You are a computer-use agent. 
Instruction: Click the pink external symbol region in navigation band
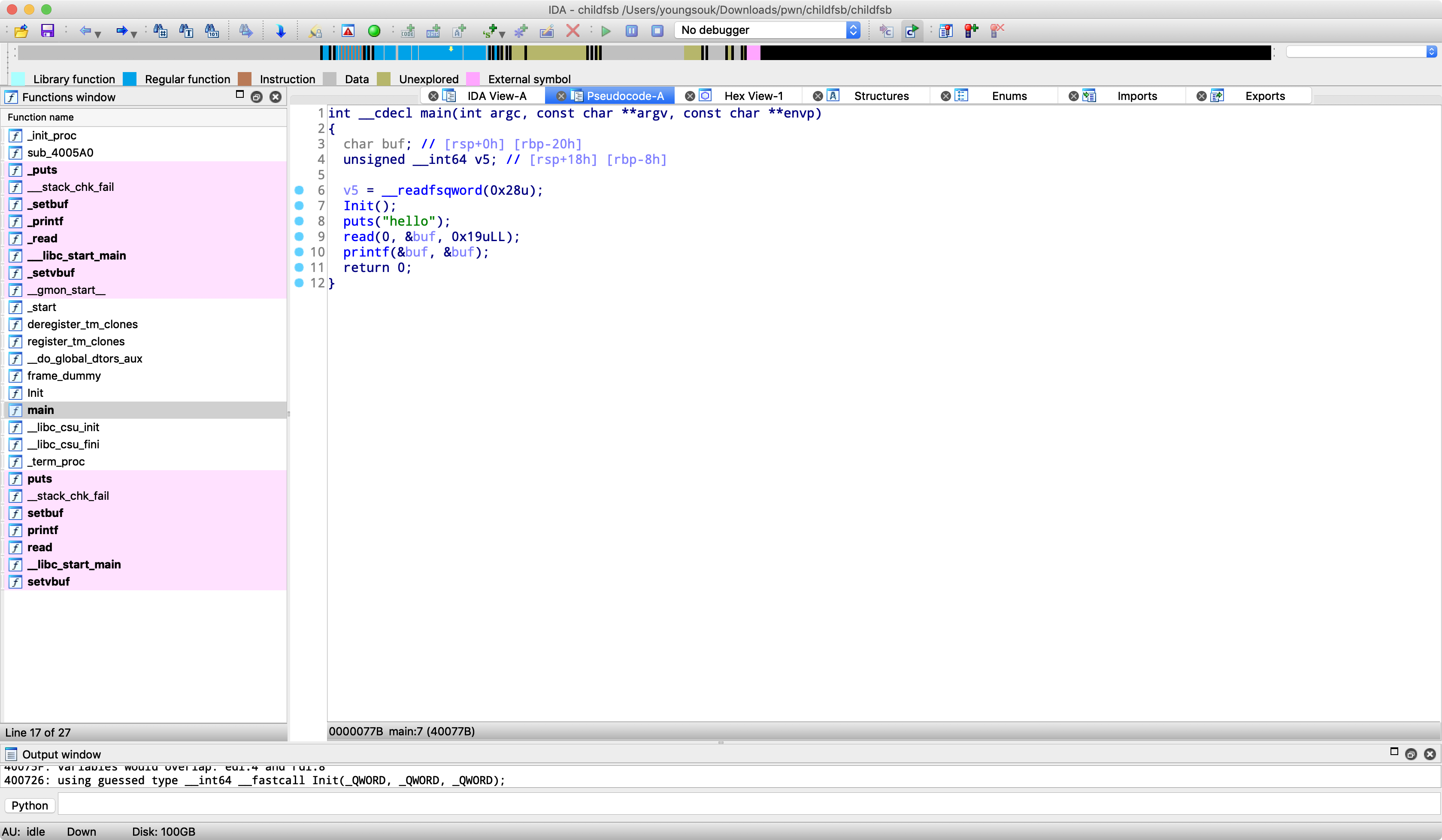pos(754,53)
